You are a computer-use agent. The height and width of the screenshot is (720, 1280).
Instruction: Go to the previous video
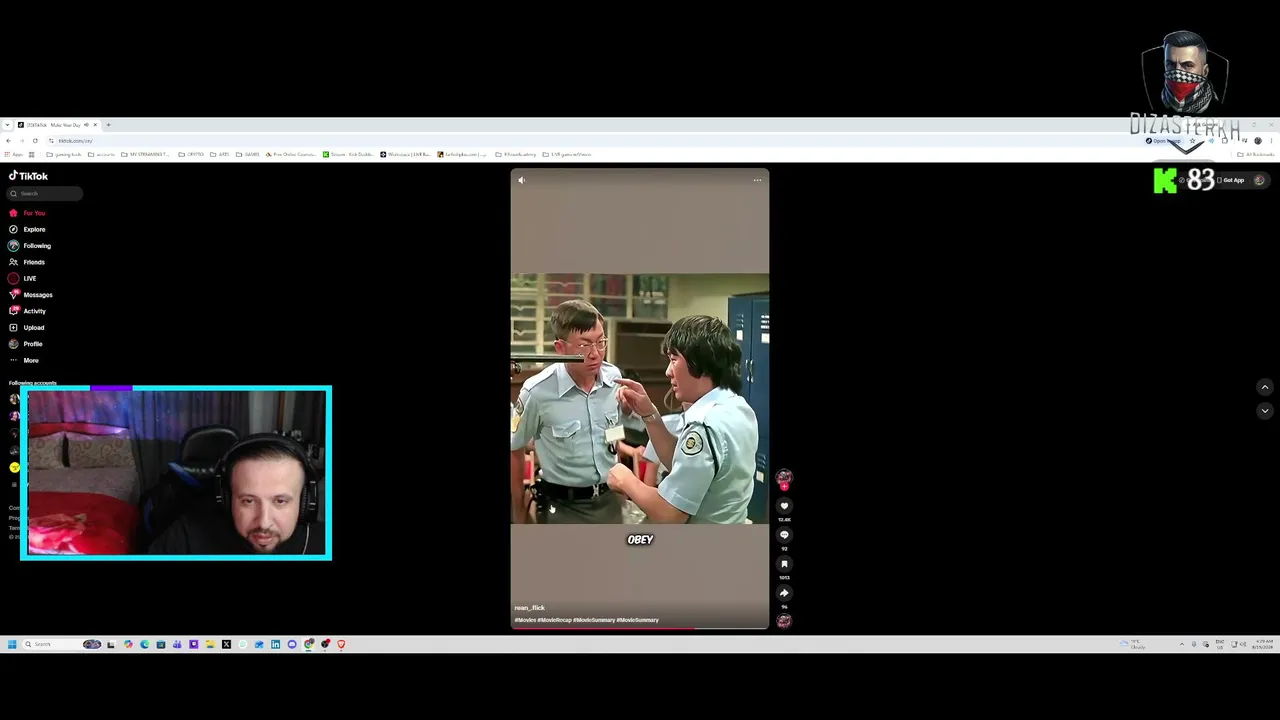[1265, 388]
